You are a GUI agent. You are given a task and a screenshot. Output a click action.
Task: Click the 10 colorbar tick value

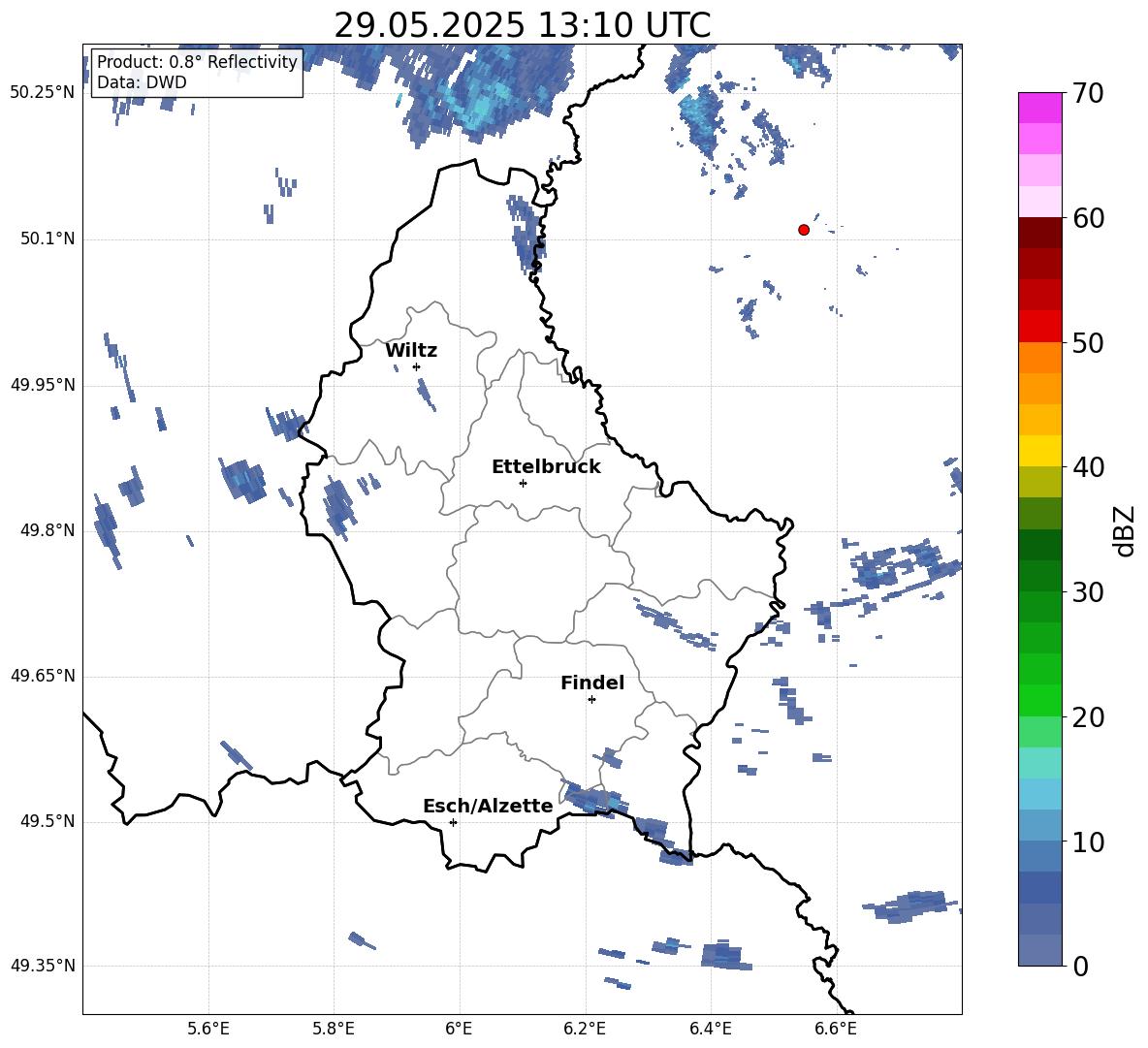click(x=1088, y=842)
